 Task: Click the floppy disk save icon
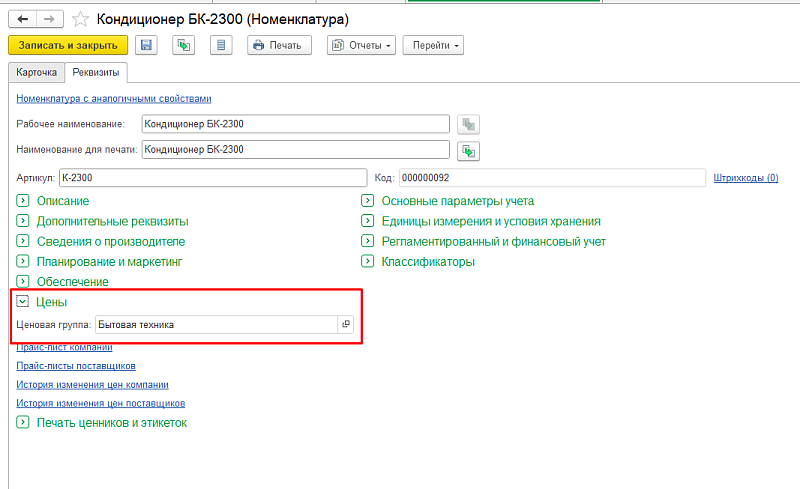click(x=147, y=45)
